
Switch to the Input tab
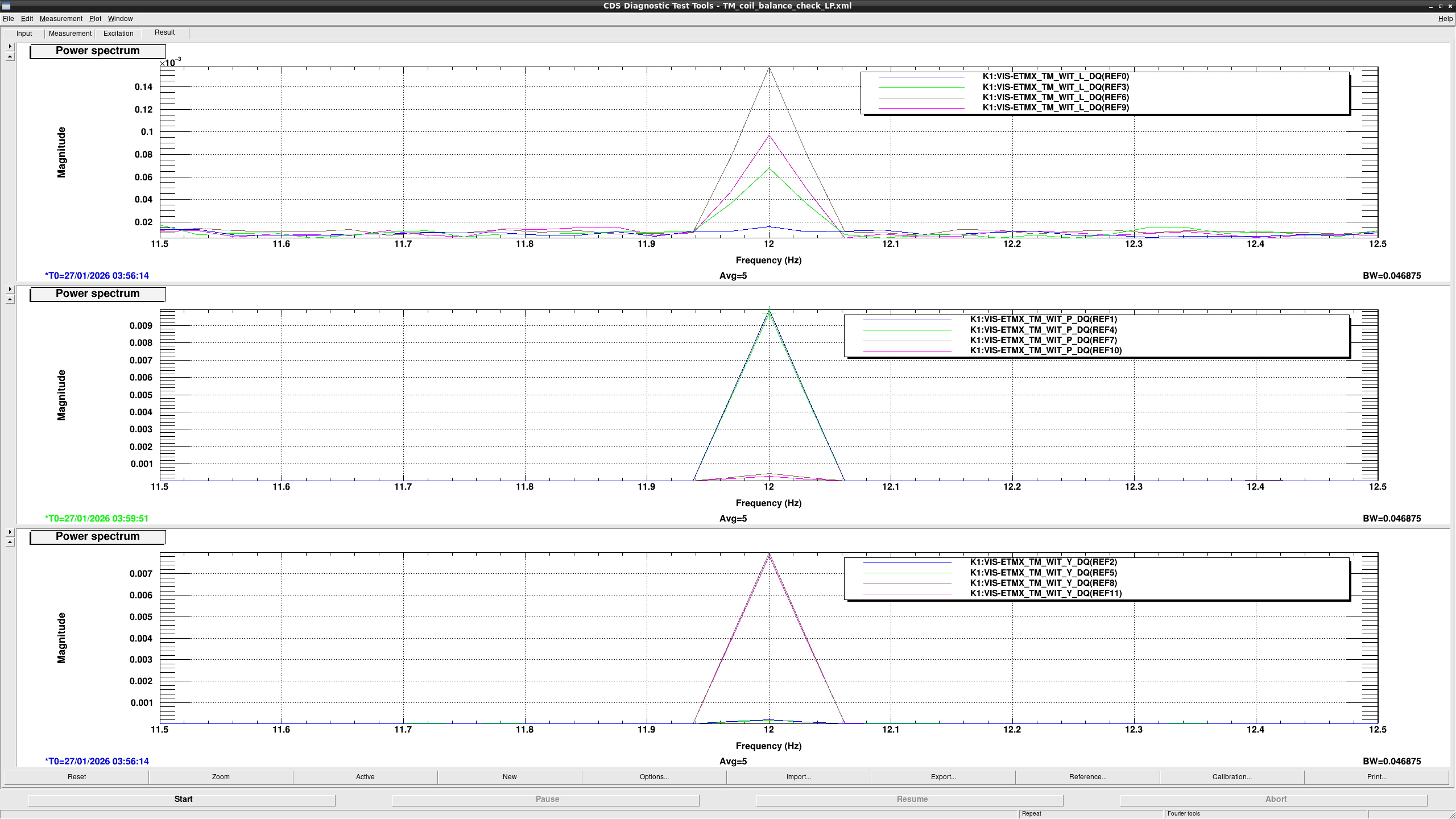(x=24, y=34)
